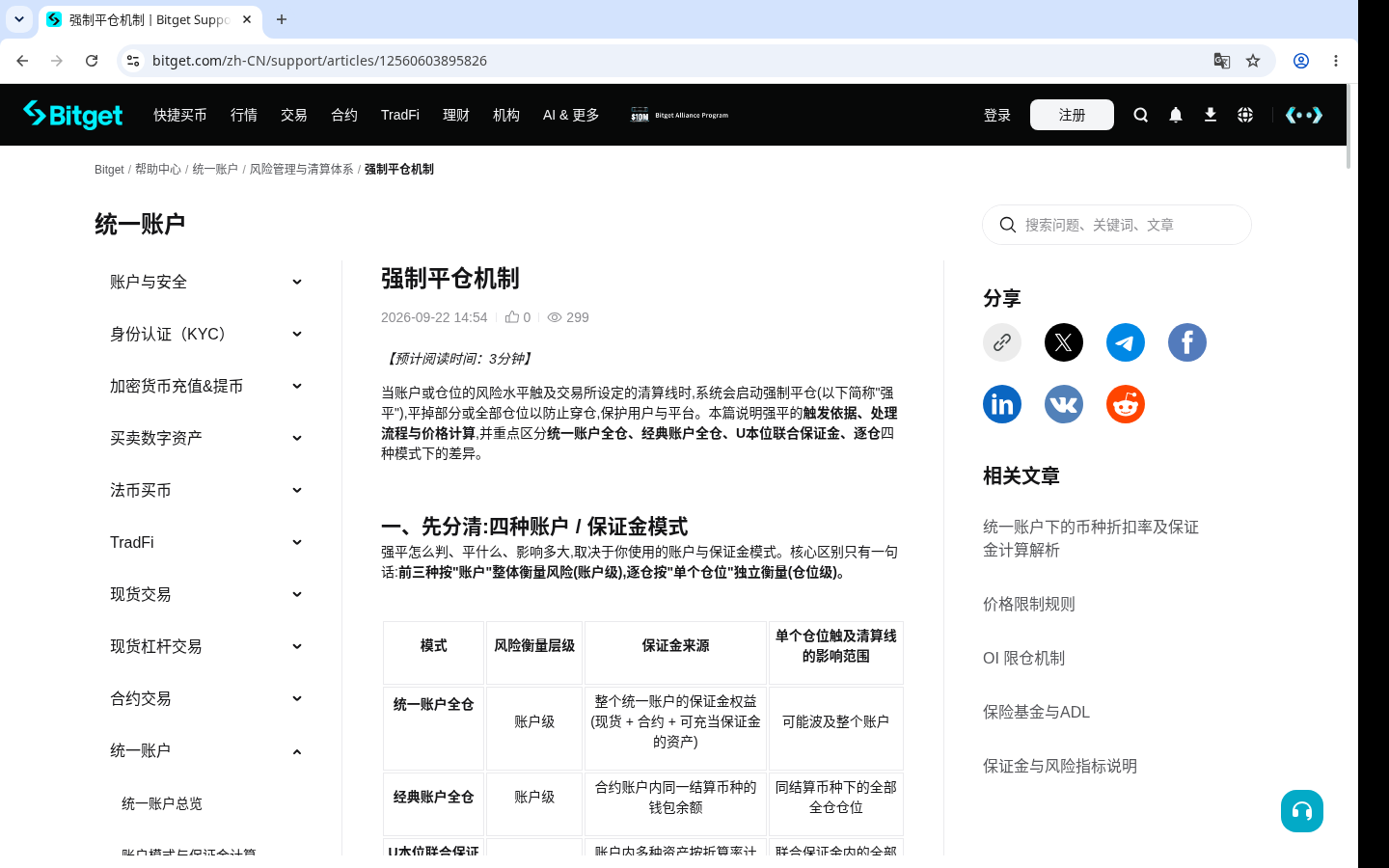The image size is (1389, 868).
Task: Focus the help center search field
Action: pyautogui.click(x=1117, y=225)
